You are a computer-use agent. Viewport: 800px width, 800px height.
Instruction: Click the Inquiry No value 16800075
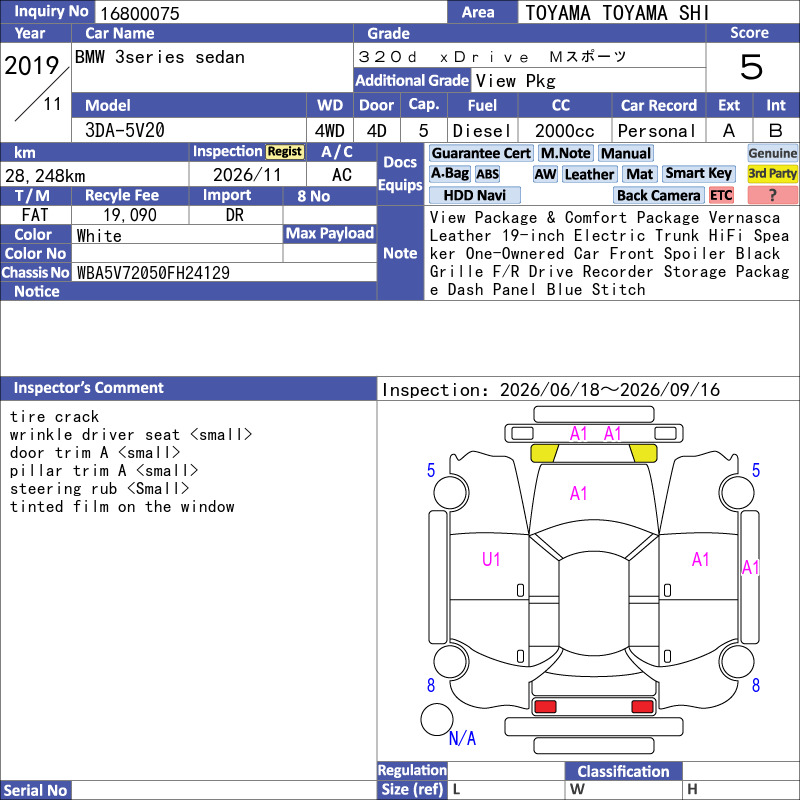[x=140, y=13]
